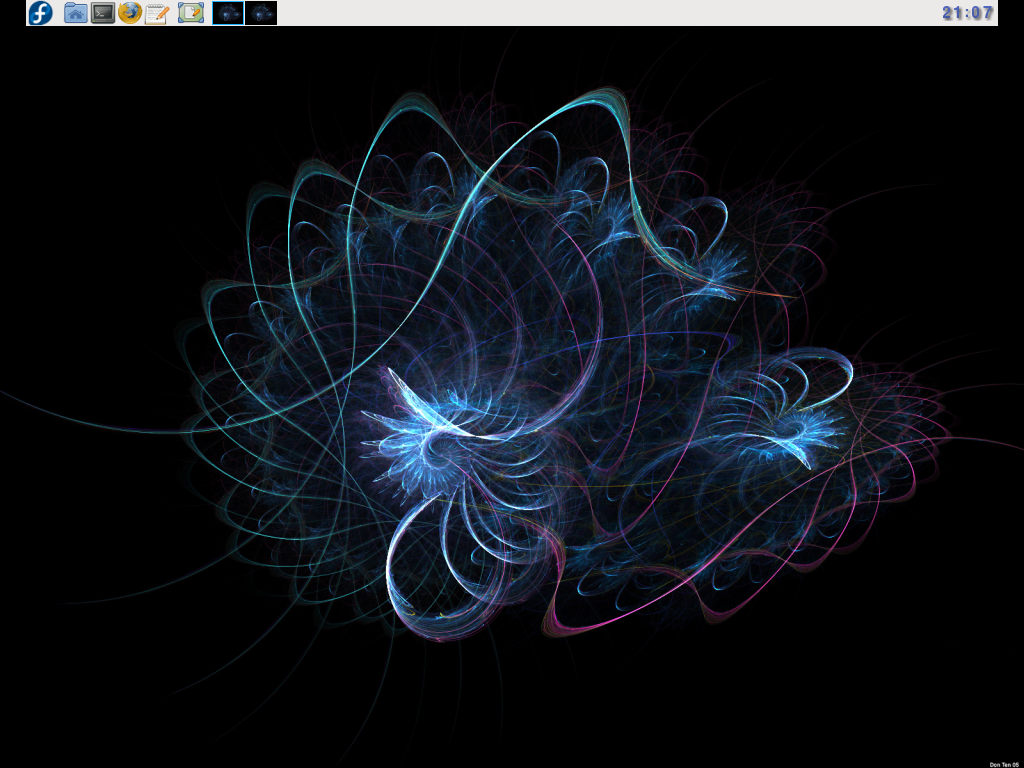Click the Firefox globe launcher
Screen dimensions: 1024x768
pos(129,13)
